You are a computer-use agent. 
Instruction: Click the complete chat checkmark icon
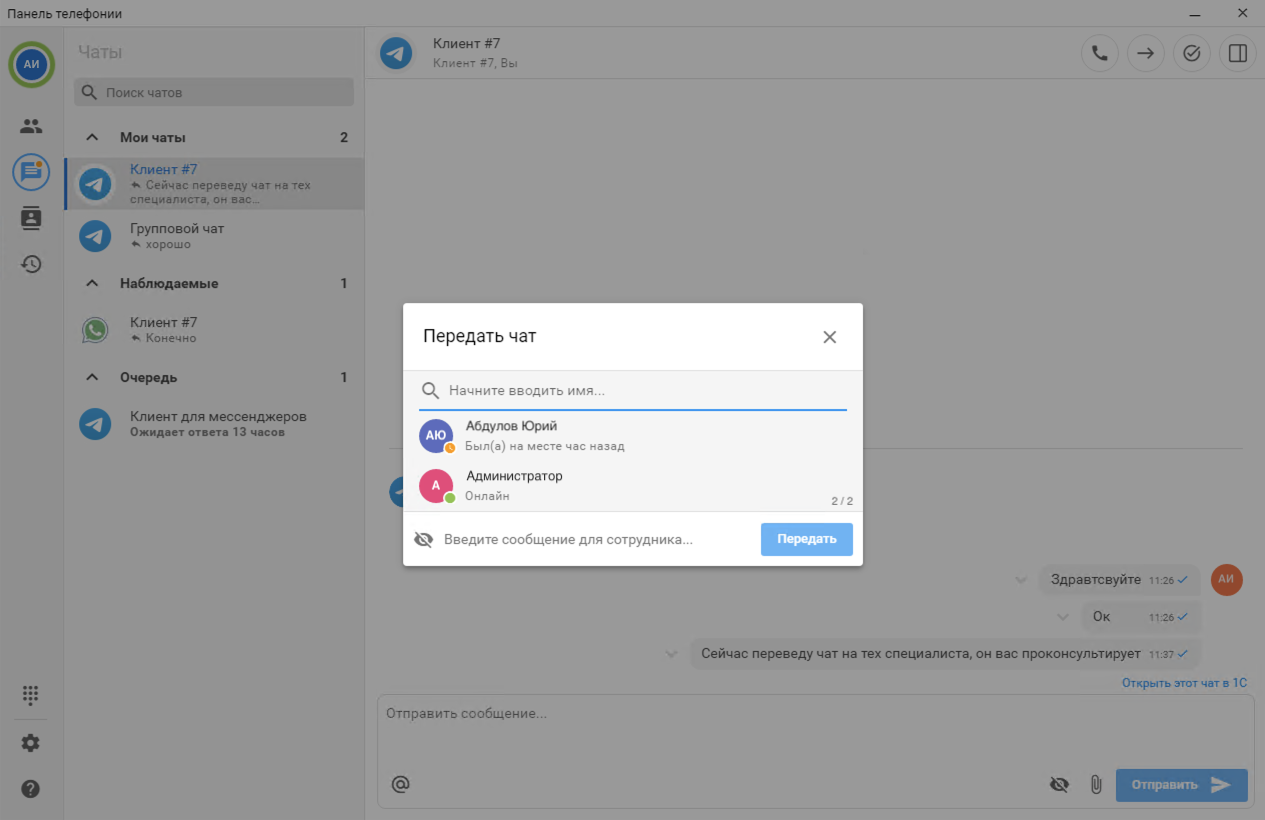1191,54
